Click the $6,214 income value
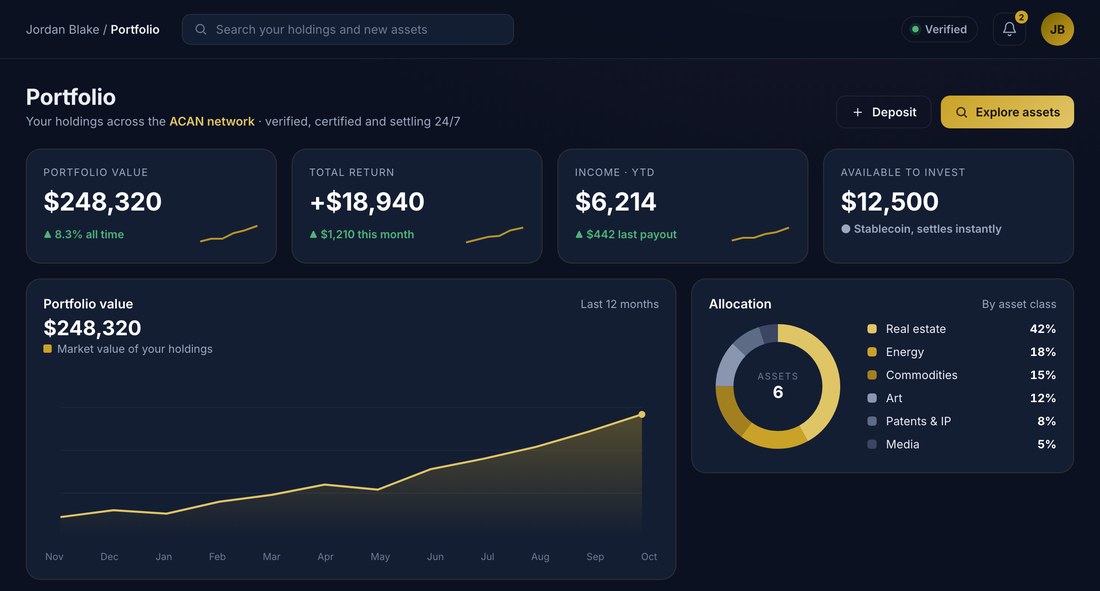 615,202
